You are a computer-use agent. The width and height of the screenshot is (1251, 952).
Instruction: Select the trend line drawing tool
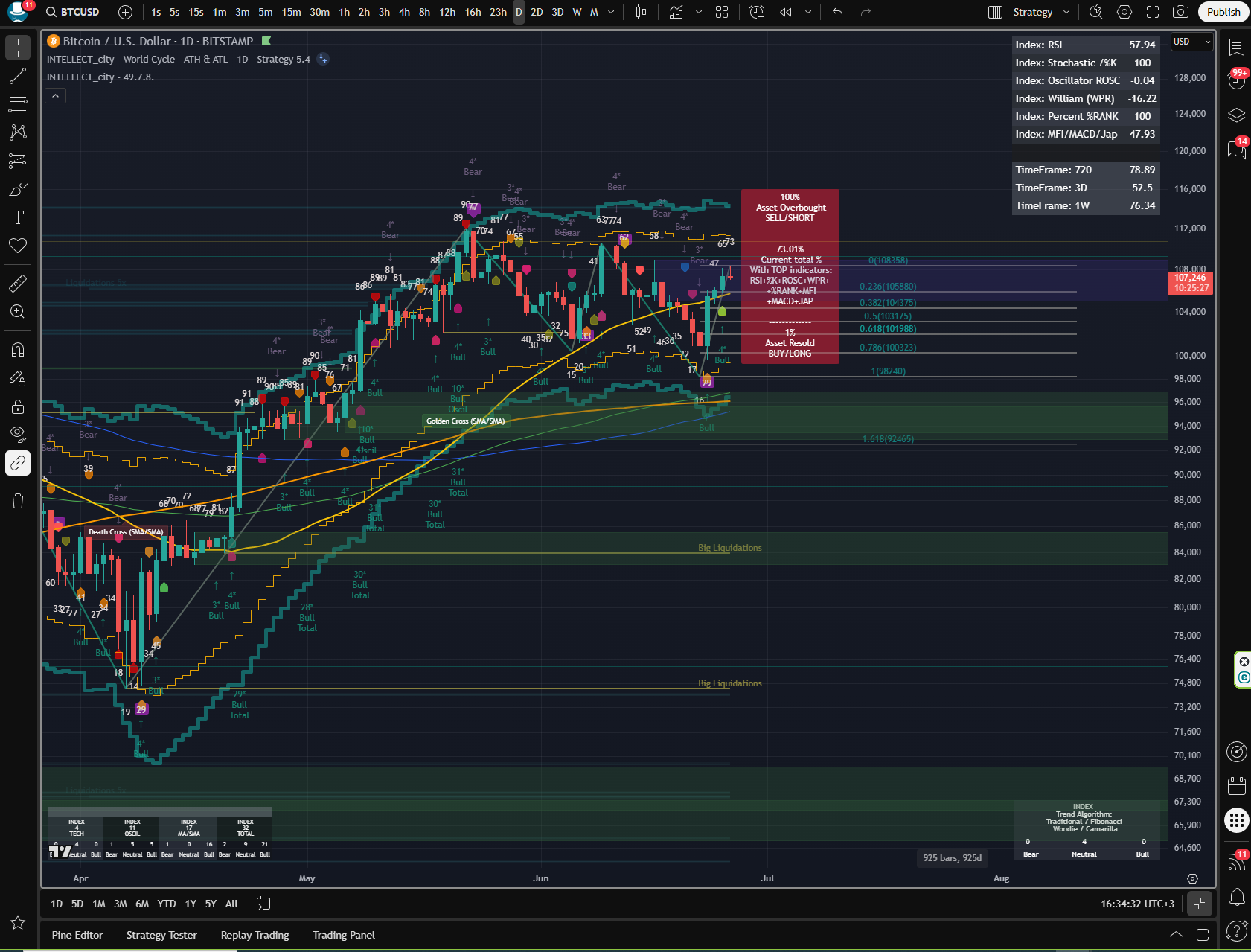18,76
